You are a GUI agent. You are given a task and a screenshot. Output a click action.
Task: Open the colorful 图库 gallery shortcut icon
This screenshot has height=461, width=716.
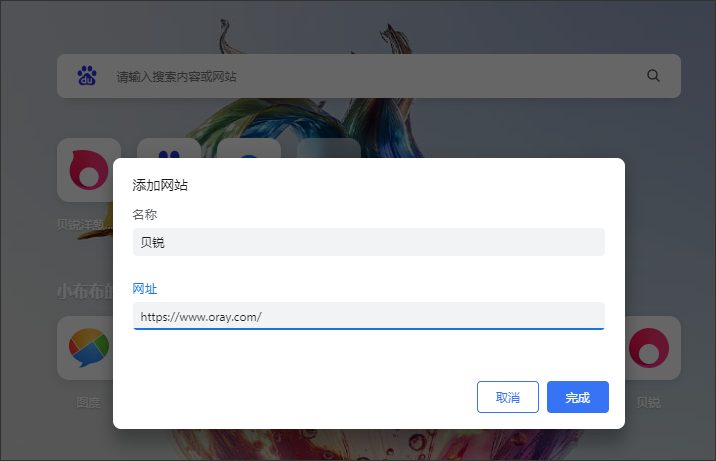tap(88, 347)
